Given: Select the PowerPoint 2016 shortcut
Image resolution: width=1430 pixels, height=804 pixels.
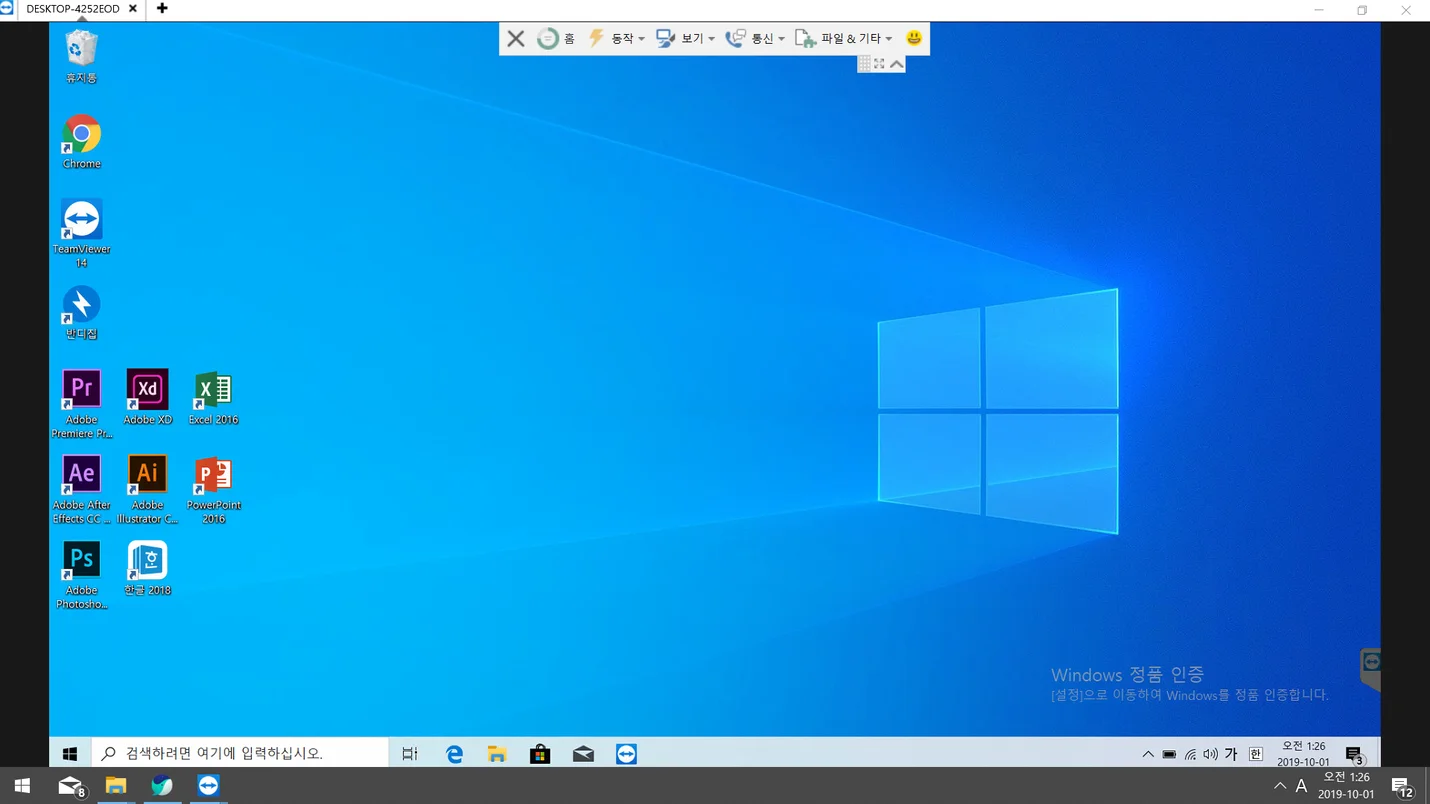Looking at the screenshot, I should pyautogui.click(x=213, y=490).
